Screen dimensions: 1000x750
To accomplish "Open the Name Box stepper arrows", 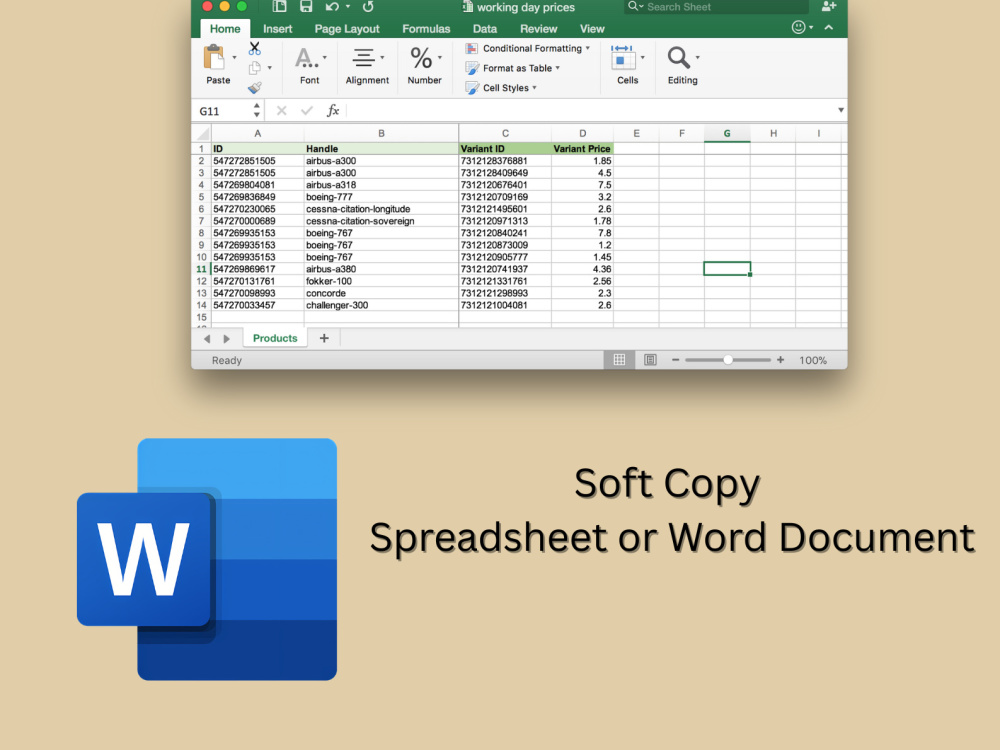I will [x=256, y=110].
